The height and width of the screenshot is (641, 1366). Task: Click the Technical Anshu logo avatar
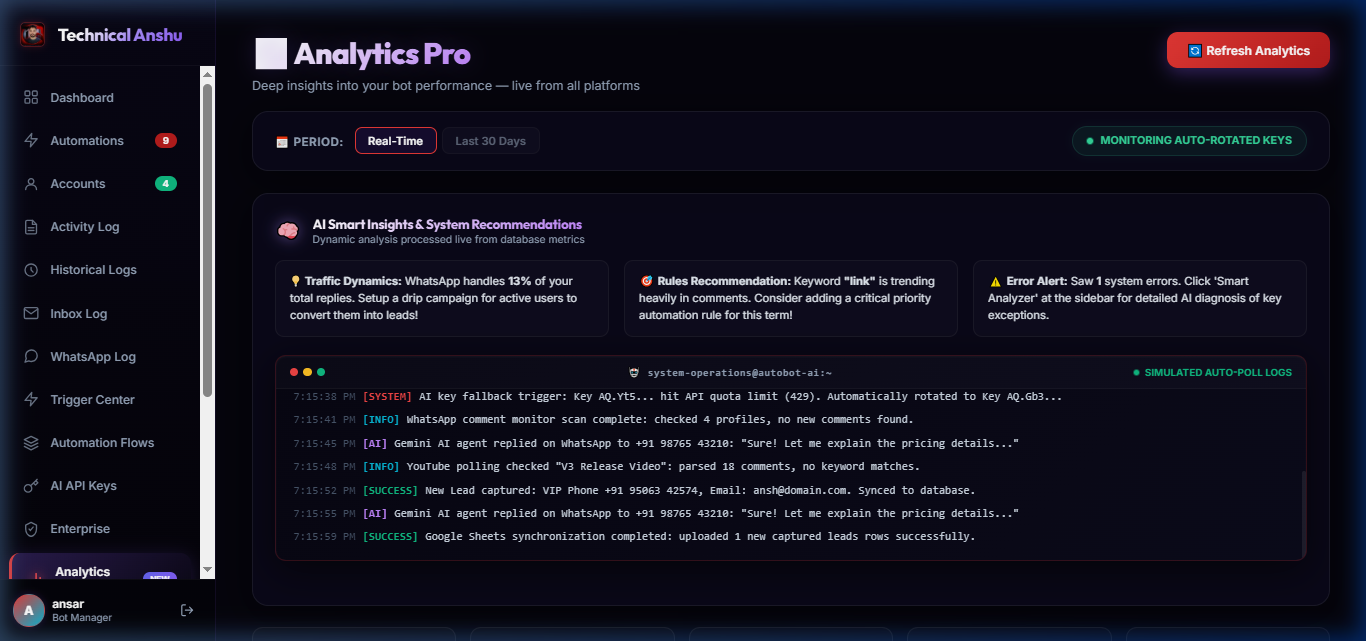pos(33,35)
